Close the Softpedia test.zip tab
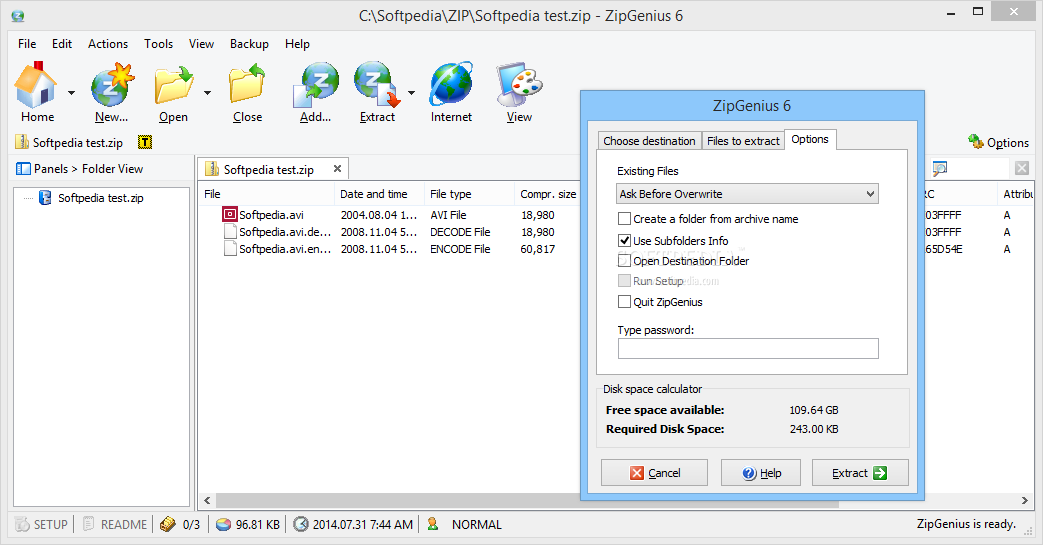1043x545 pixels. point(337,168)
